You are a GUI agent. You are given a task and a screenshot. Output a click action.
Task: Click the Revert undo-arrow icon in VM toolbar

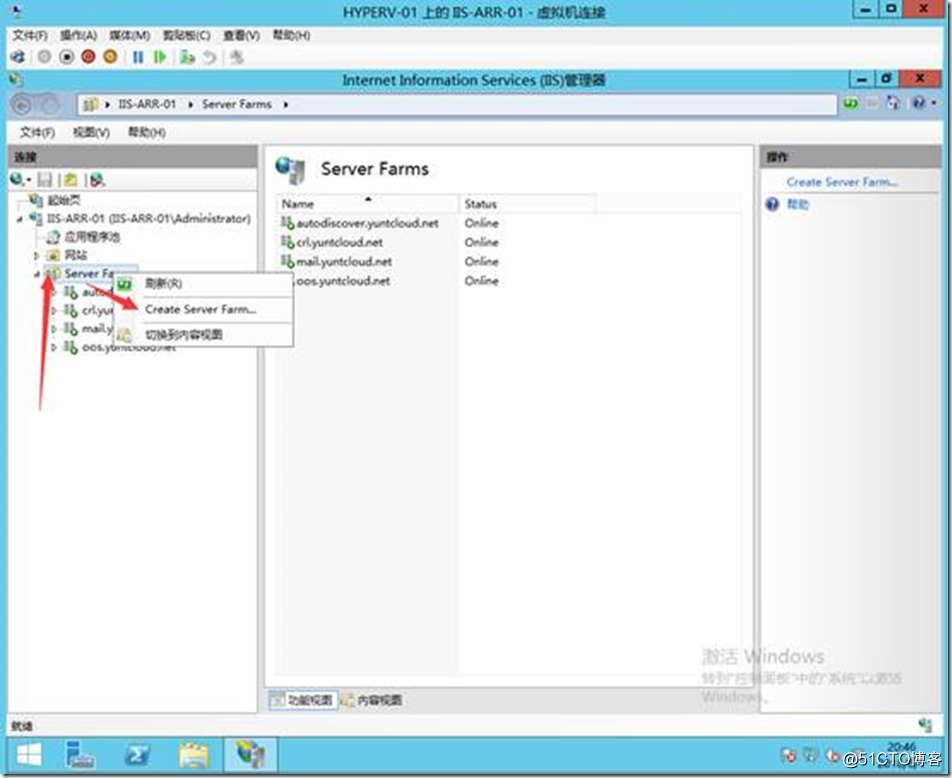[x=209, y=57]
